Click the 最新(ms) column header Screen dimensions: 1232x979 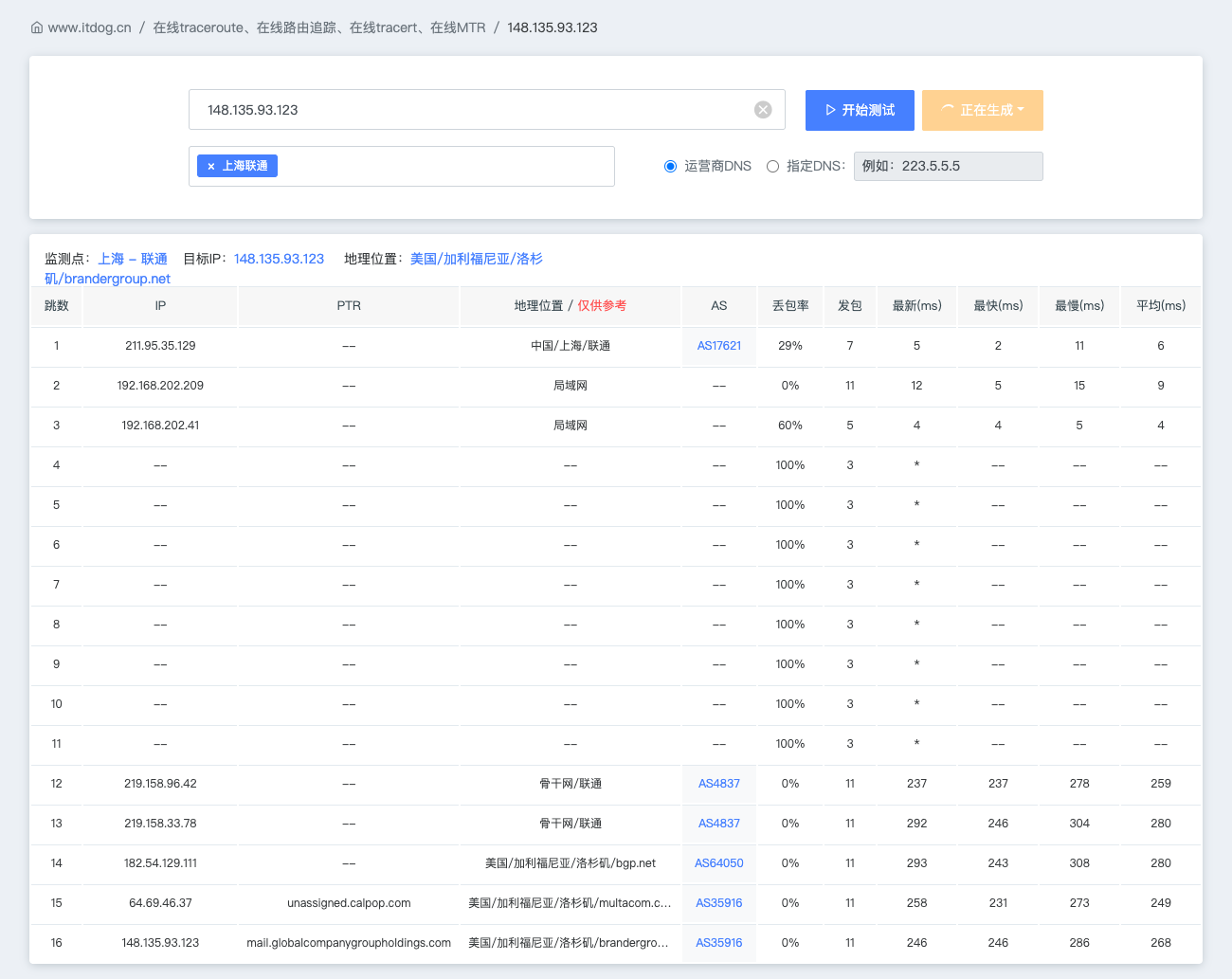pos(917,306)
